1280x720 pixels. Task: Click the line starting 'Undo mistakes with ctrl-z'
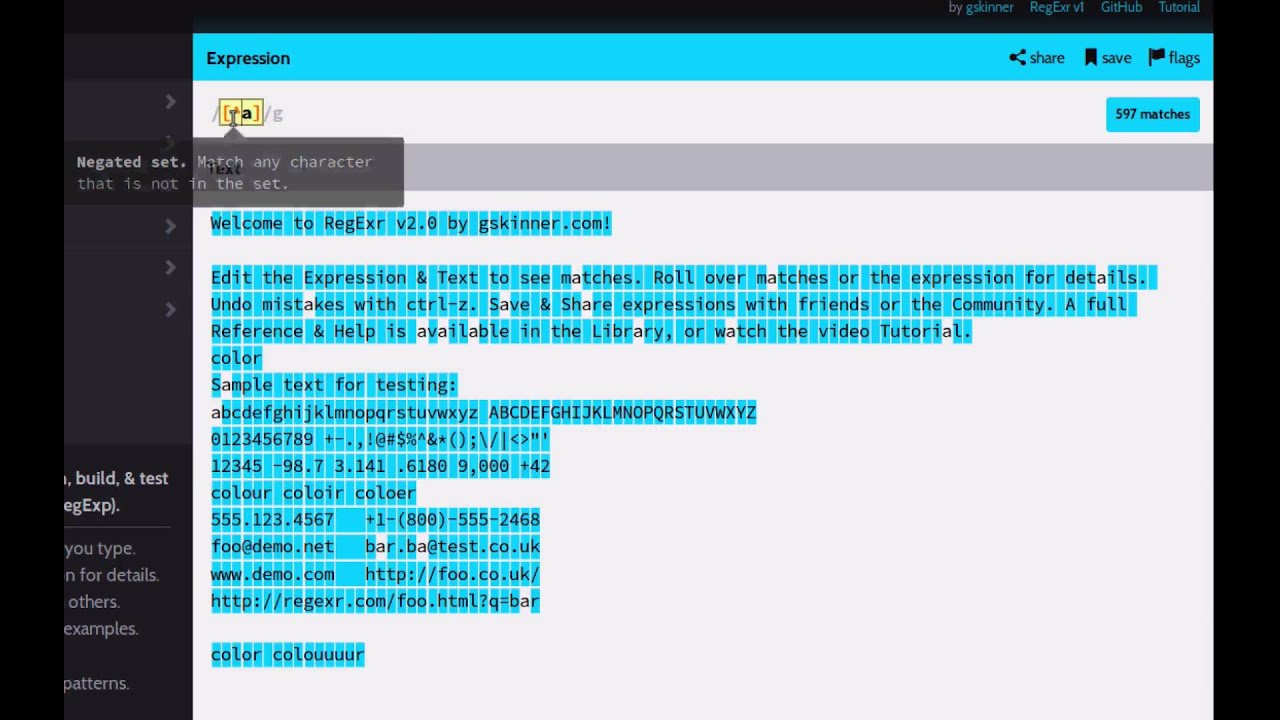tap(673, 304)
